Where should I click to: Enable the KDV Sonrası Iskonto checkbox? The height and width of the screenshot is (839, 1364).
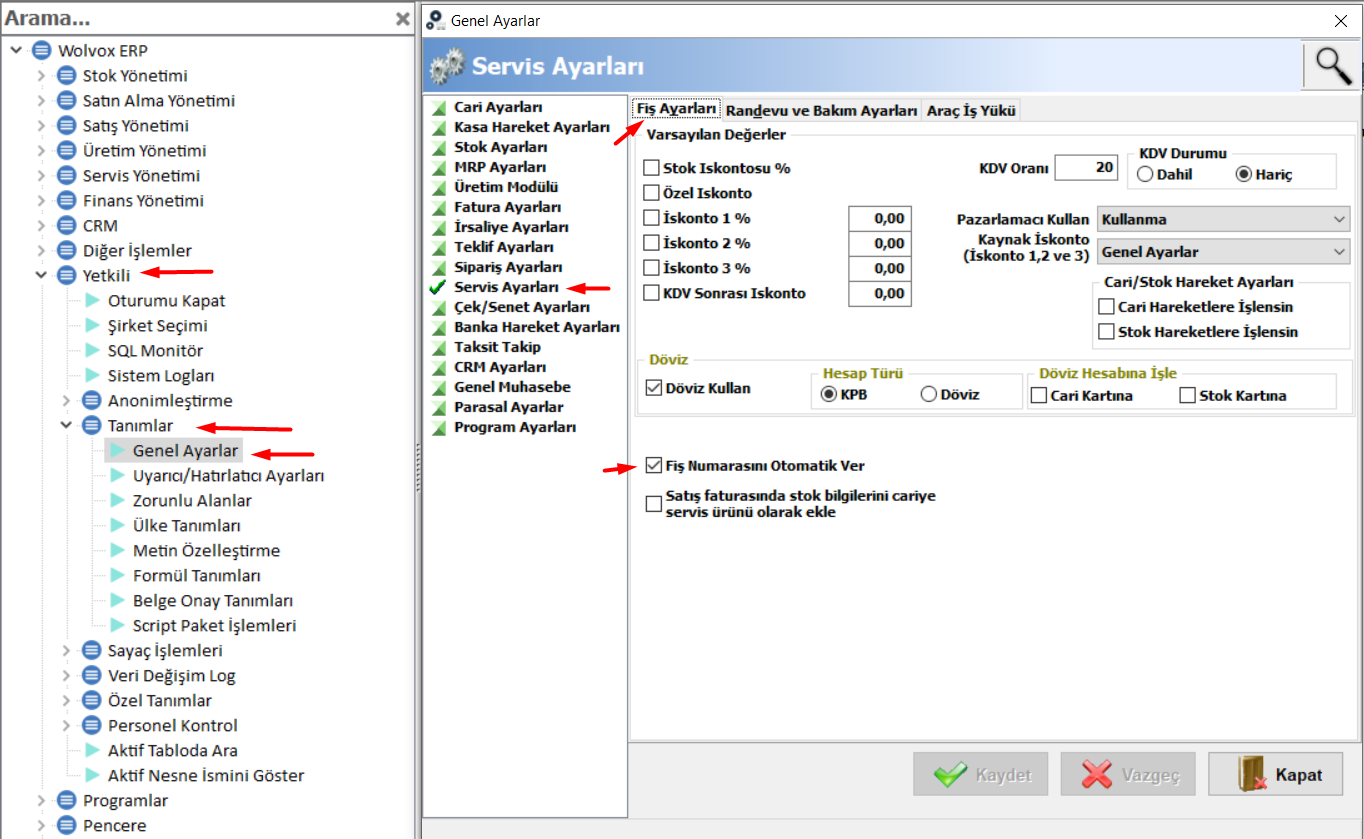[x=652, y=293]
